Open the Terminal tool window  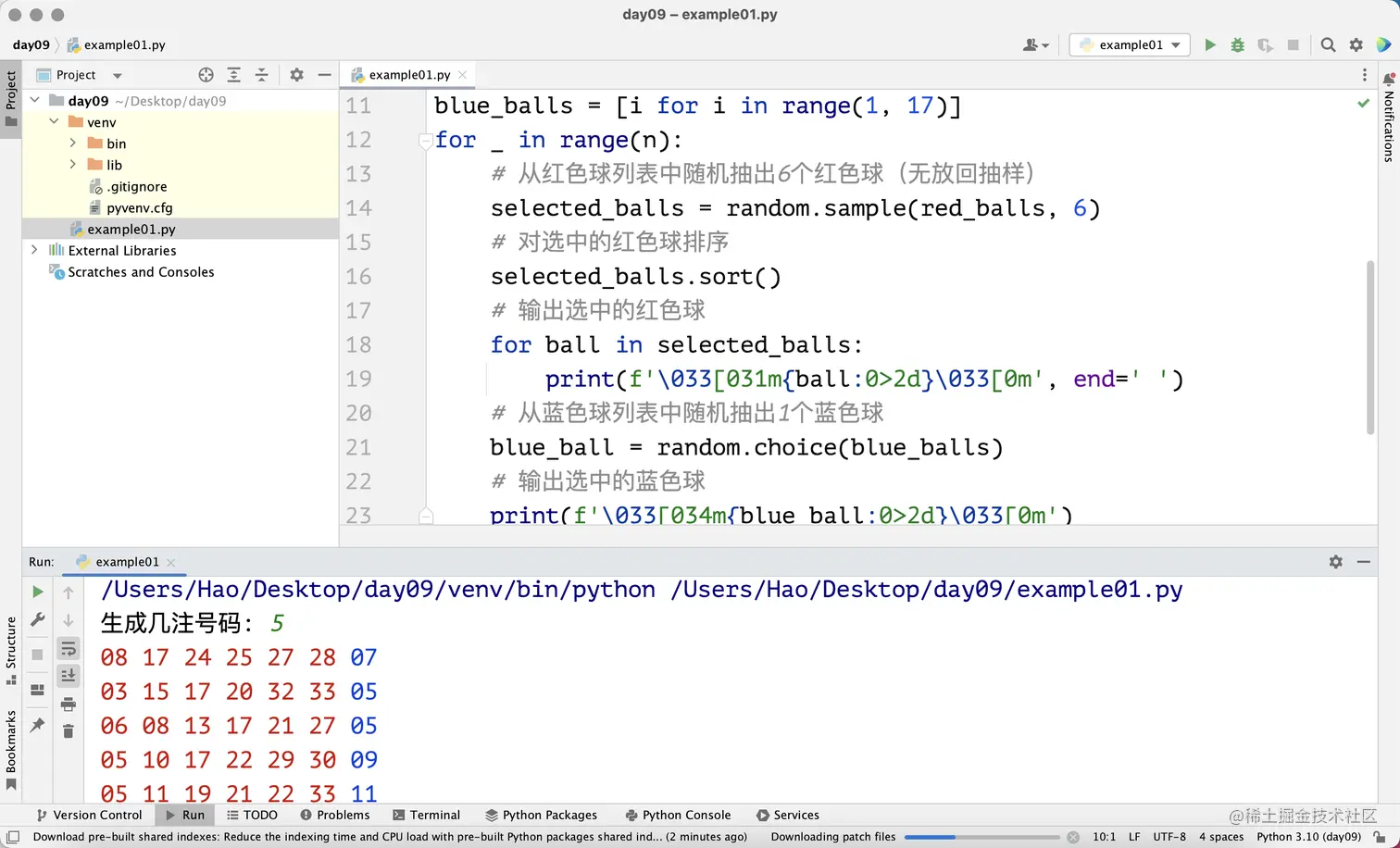pyautogui.click(x=426, y=815)
